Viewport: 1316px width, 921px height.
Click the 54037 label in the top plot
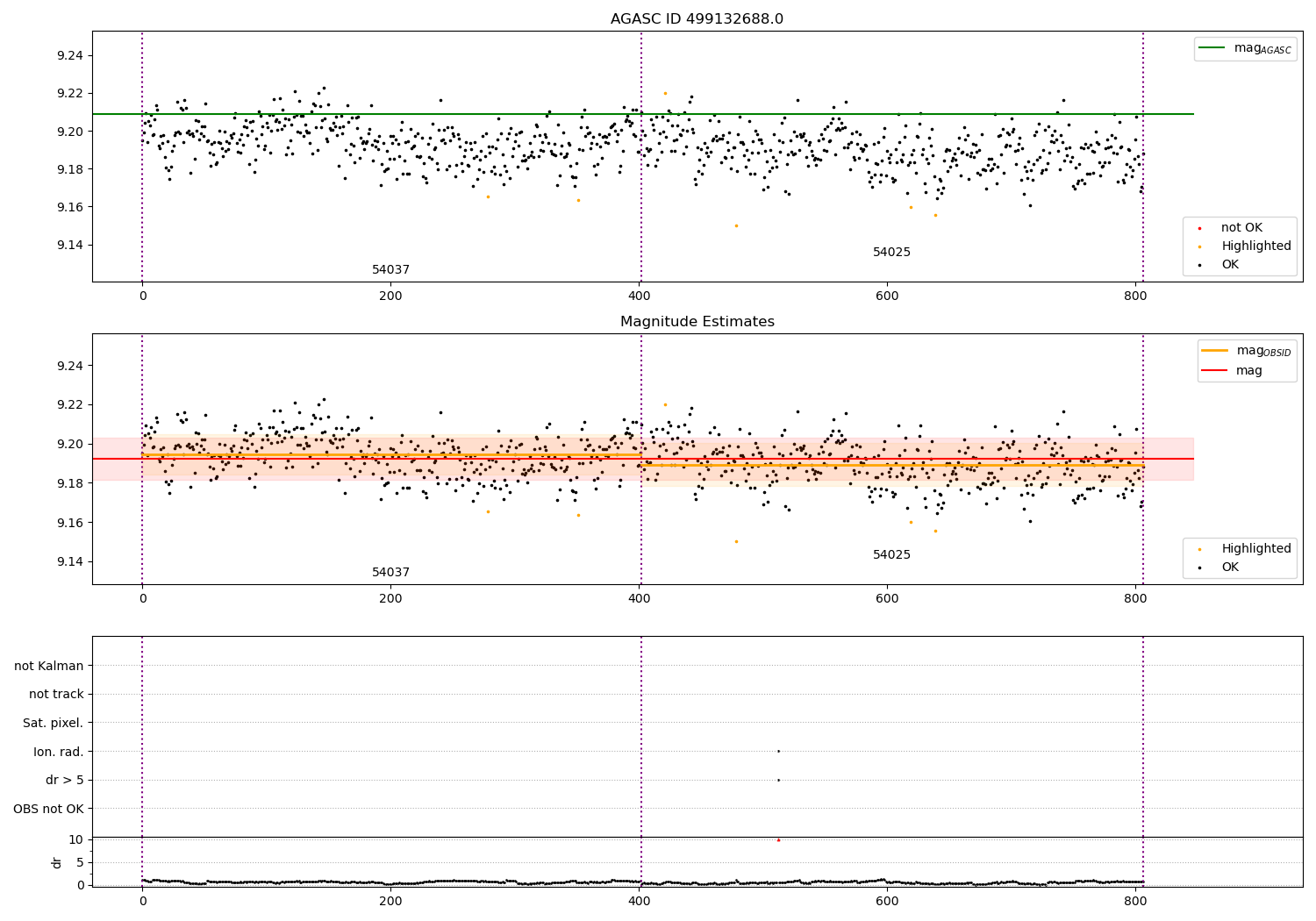[x=390, y=270]
